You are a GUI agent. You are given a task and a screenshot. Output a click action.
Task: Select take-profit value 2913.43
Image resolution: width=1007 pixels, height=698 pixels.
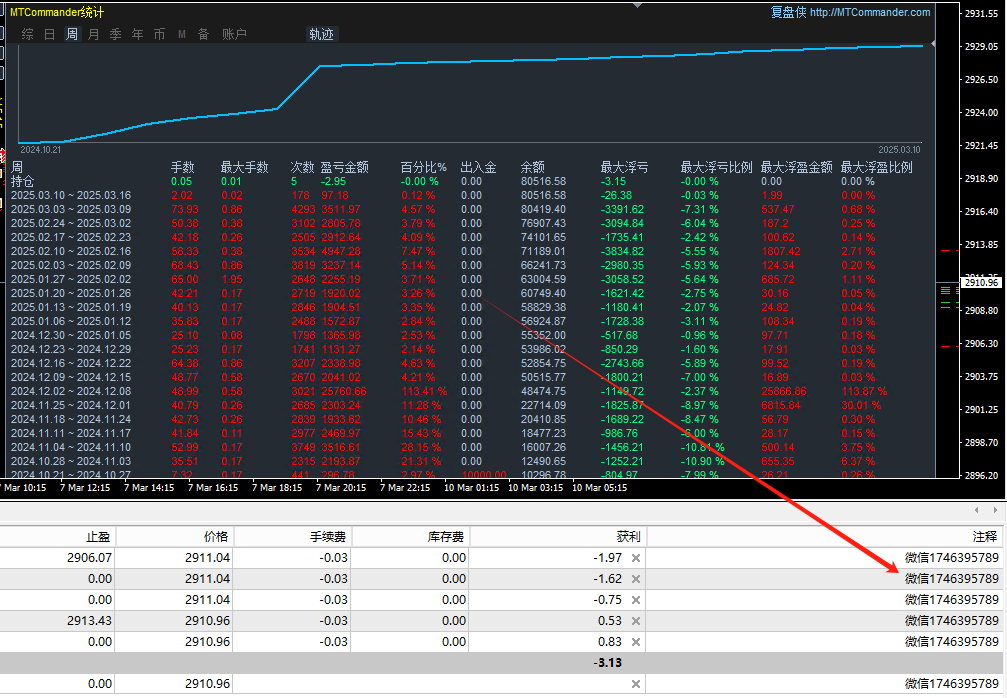pyautogui.click(x=89, y=621)
